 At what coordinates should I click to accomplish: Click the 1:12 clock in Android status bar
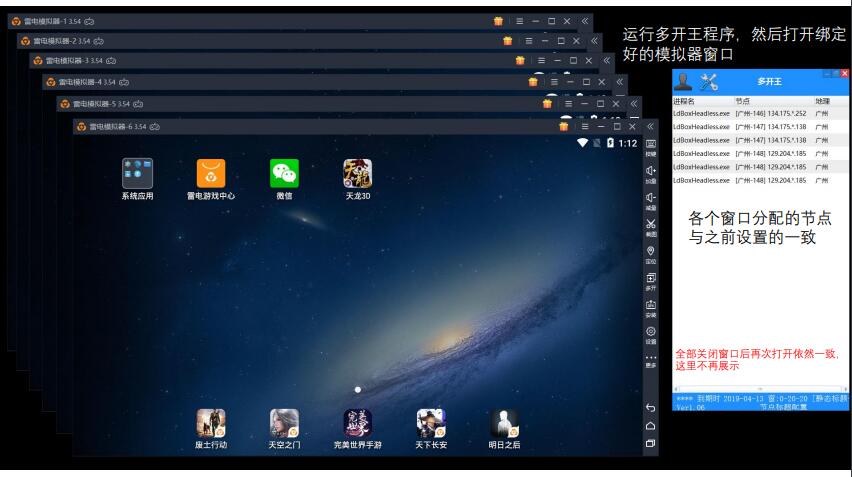628,143
